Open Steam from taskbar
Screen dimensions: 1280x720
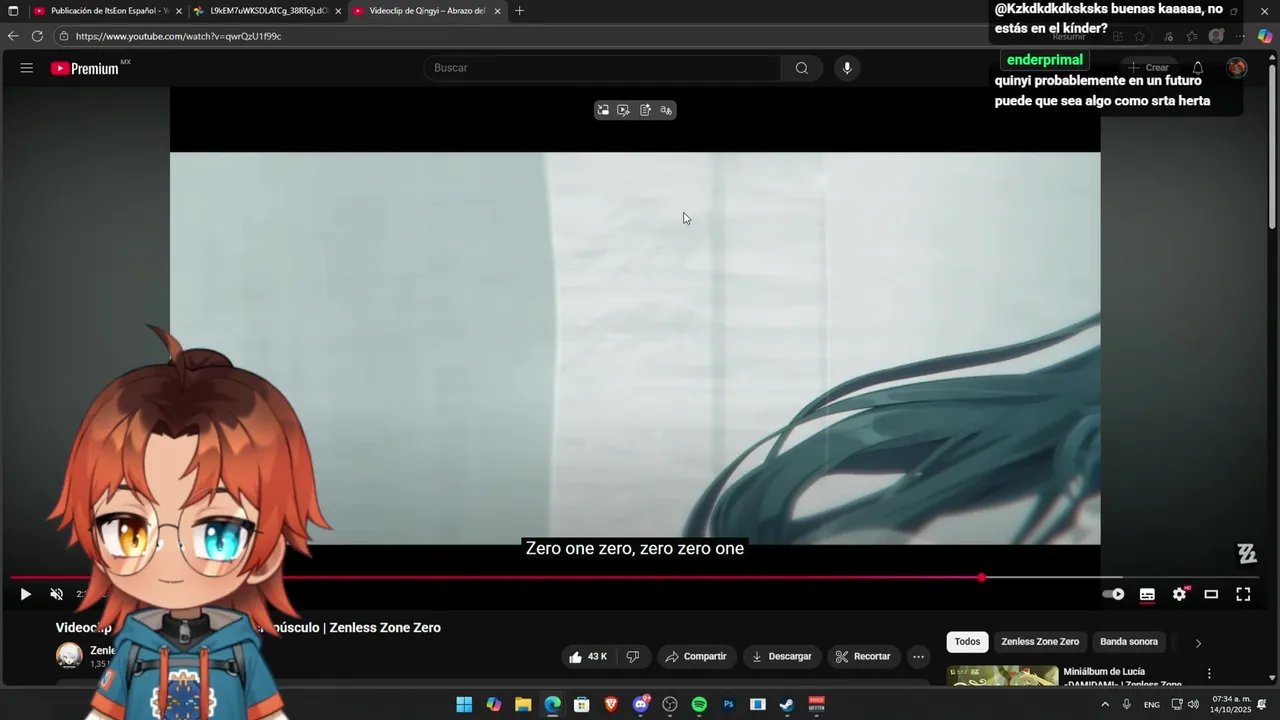click(787, 705)
